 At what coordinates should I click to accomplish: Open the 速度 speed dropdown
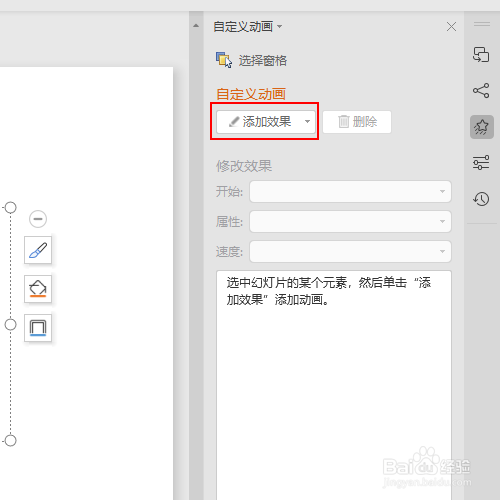tap(350, 251)
